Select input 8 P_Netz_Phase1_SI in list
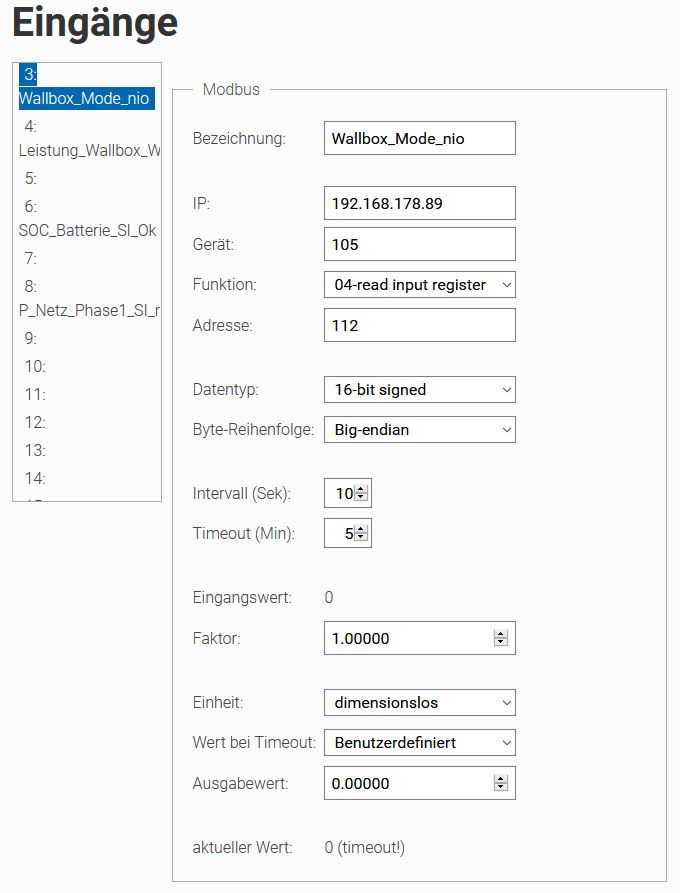This screenshot has width=680, height=893. 88,299
